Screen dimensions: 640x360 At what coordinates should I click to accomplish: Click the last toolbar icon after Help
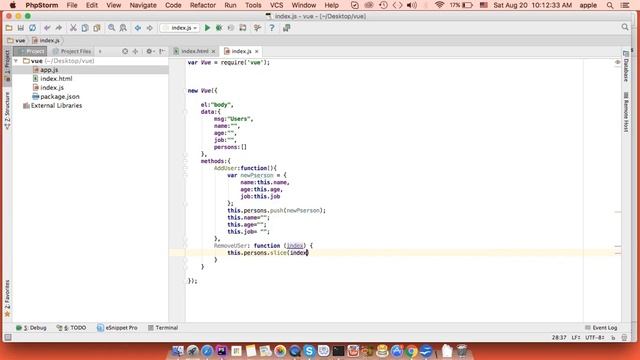click(x=287, y=28)
